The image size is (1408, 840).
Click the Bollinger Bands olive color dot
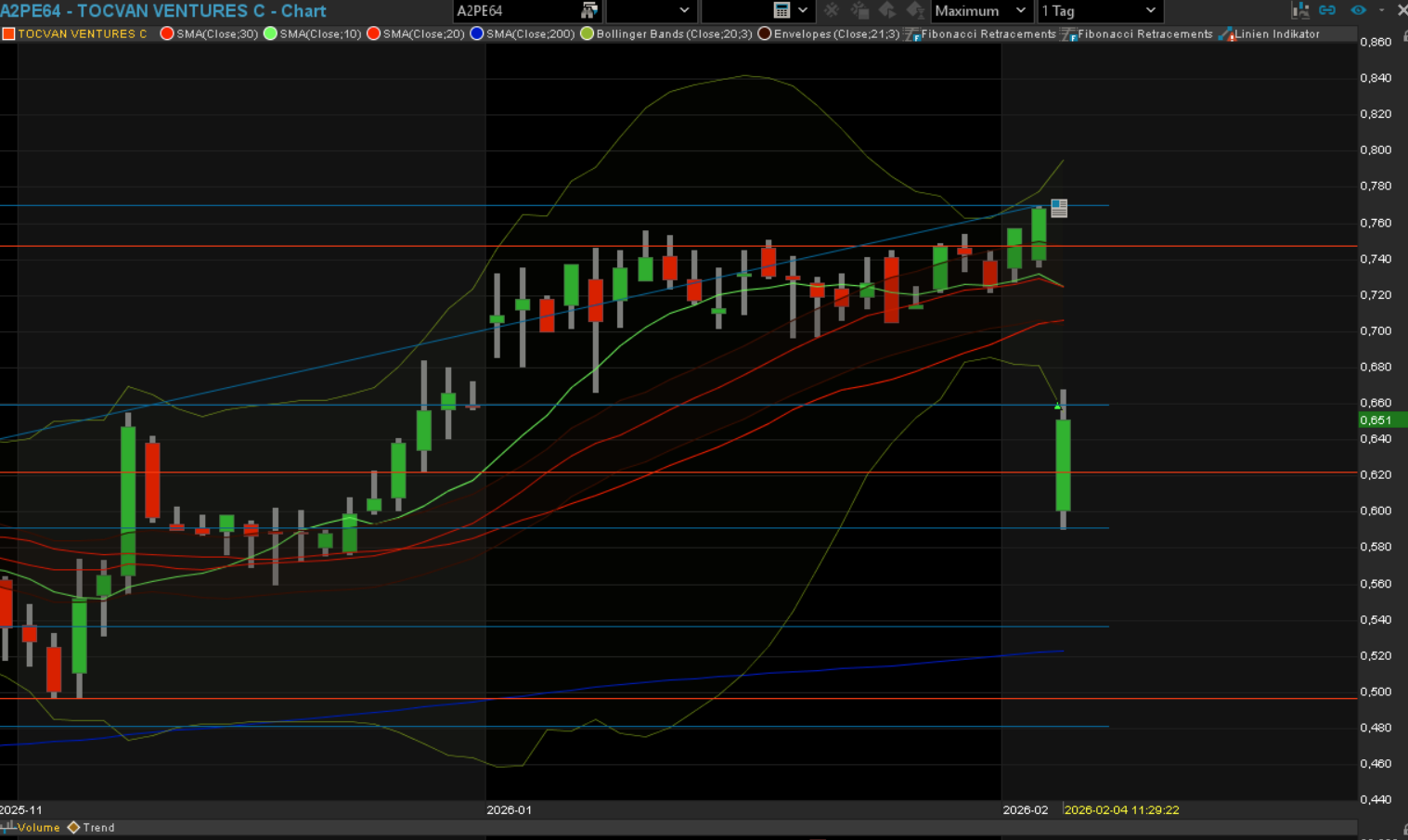[587, 33]
